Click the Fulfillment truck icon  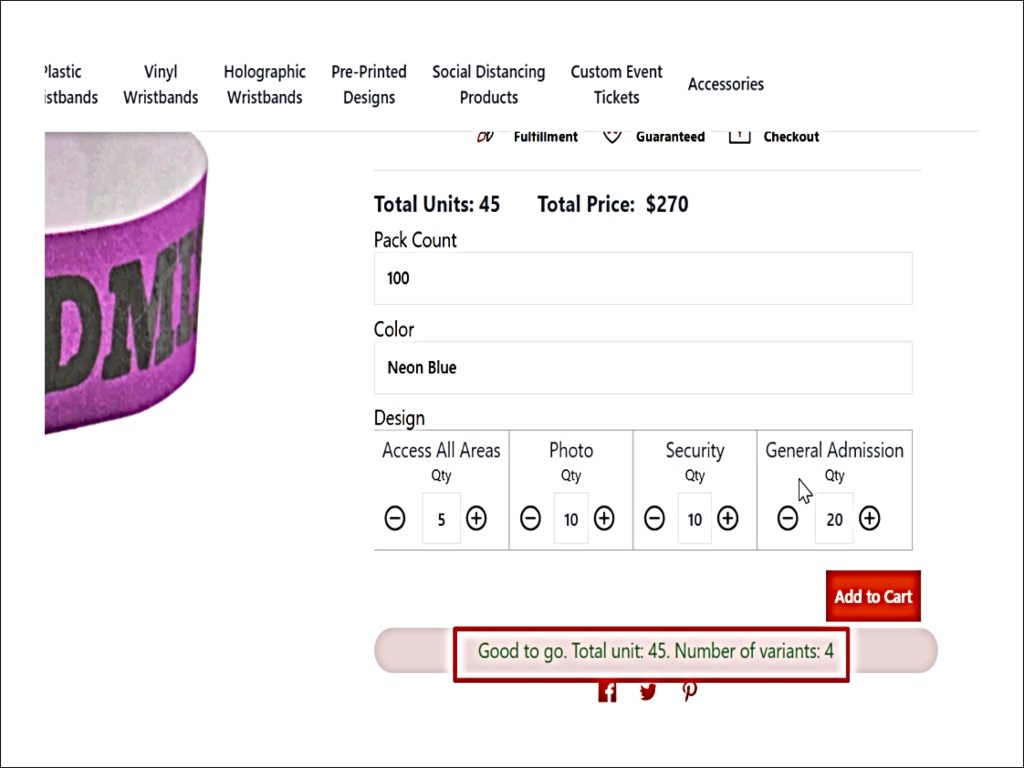[485, 135]
